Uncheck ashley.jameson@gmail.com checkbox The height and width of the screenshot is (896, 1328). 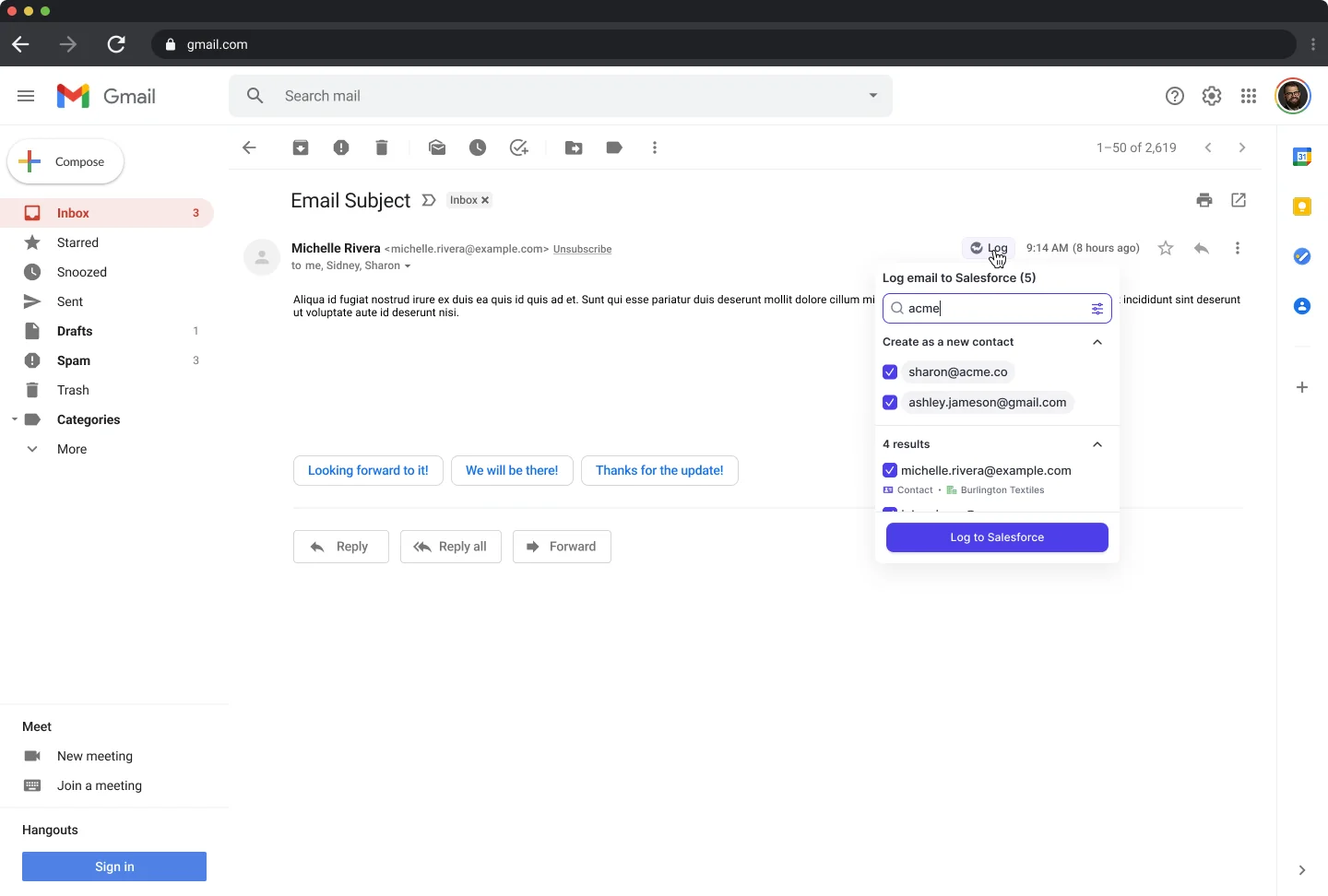[890, 403]
